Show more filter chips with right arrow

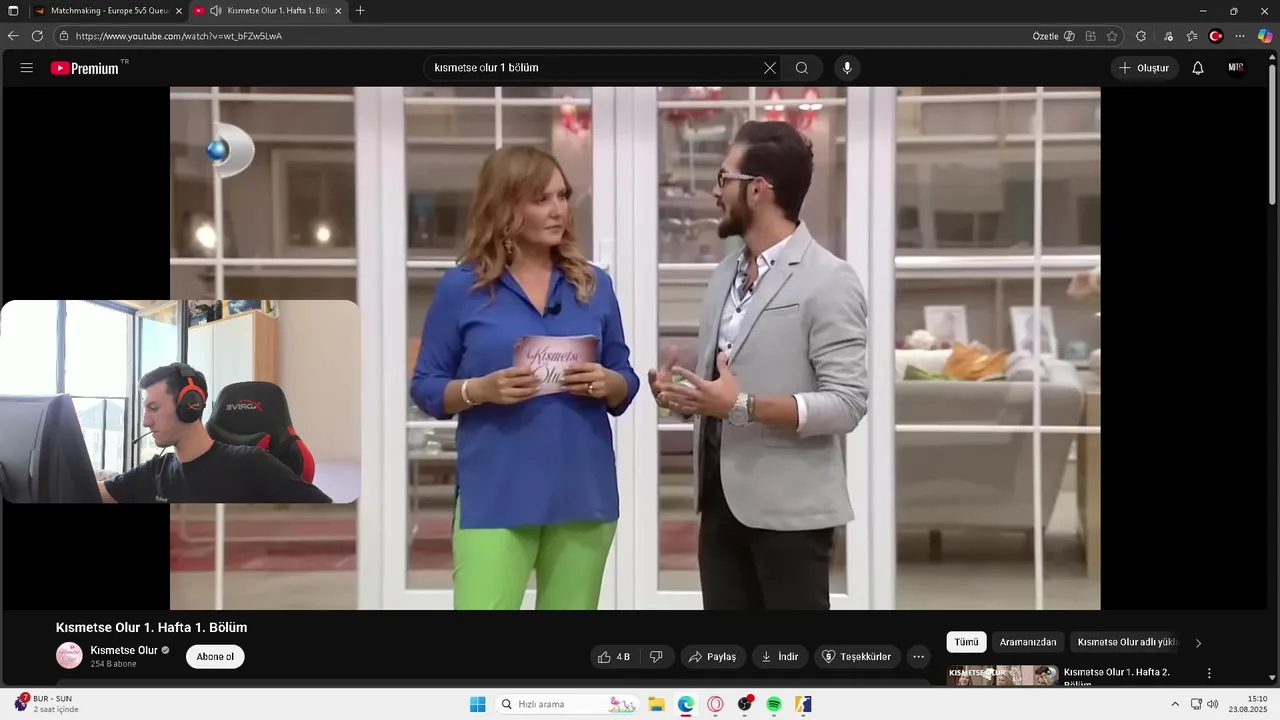[1198, 643]
